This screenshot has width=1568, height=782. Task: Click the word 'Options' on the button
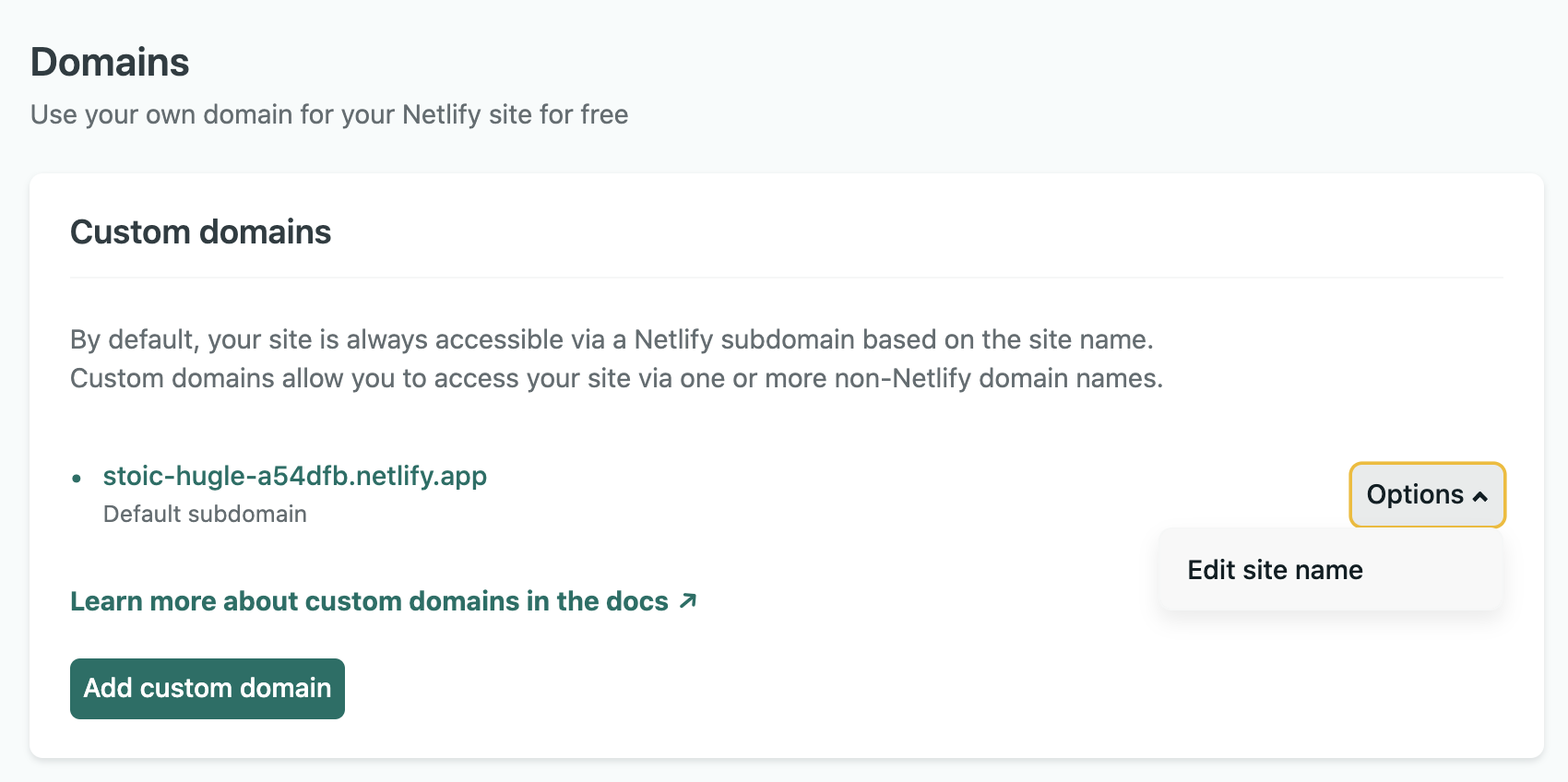(1415, 495)
